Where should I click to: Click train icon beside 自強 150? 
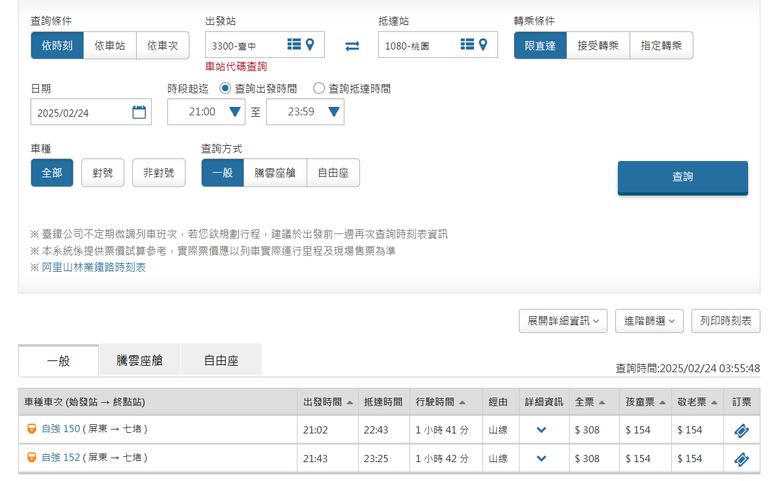(x=31, y=429)
